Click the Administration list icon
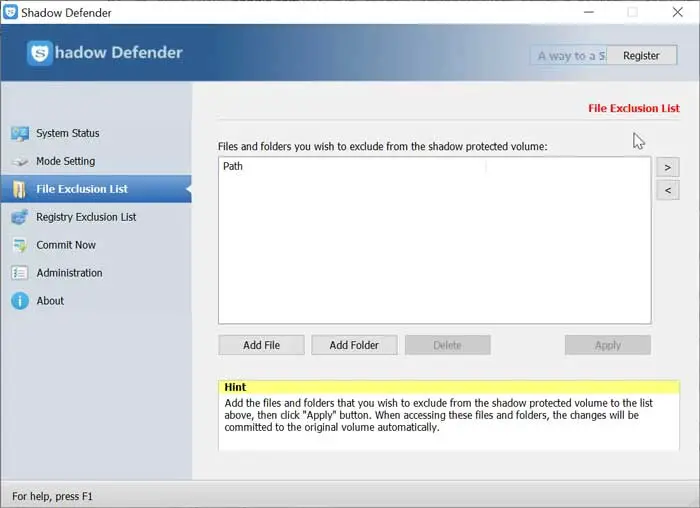Screen dimensions: 700x508 [20, 273]
